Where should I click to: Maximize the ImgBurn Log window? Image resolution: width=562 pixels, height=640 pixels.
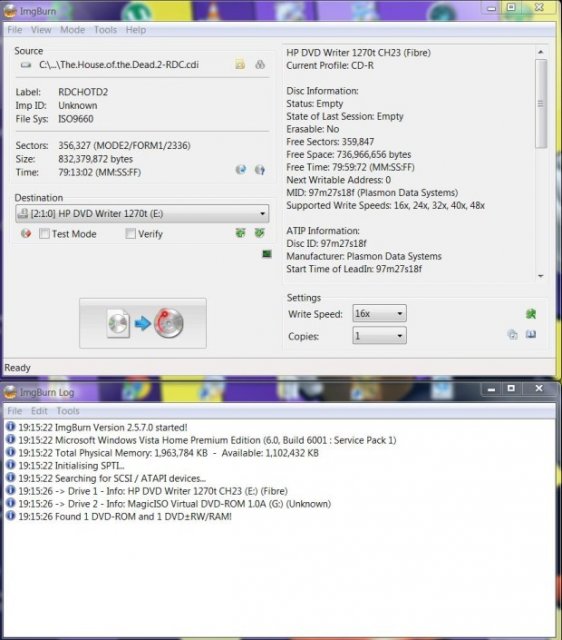pos(511,389)
